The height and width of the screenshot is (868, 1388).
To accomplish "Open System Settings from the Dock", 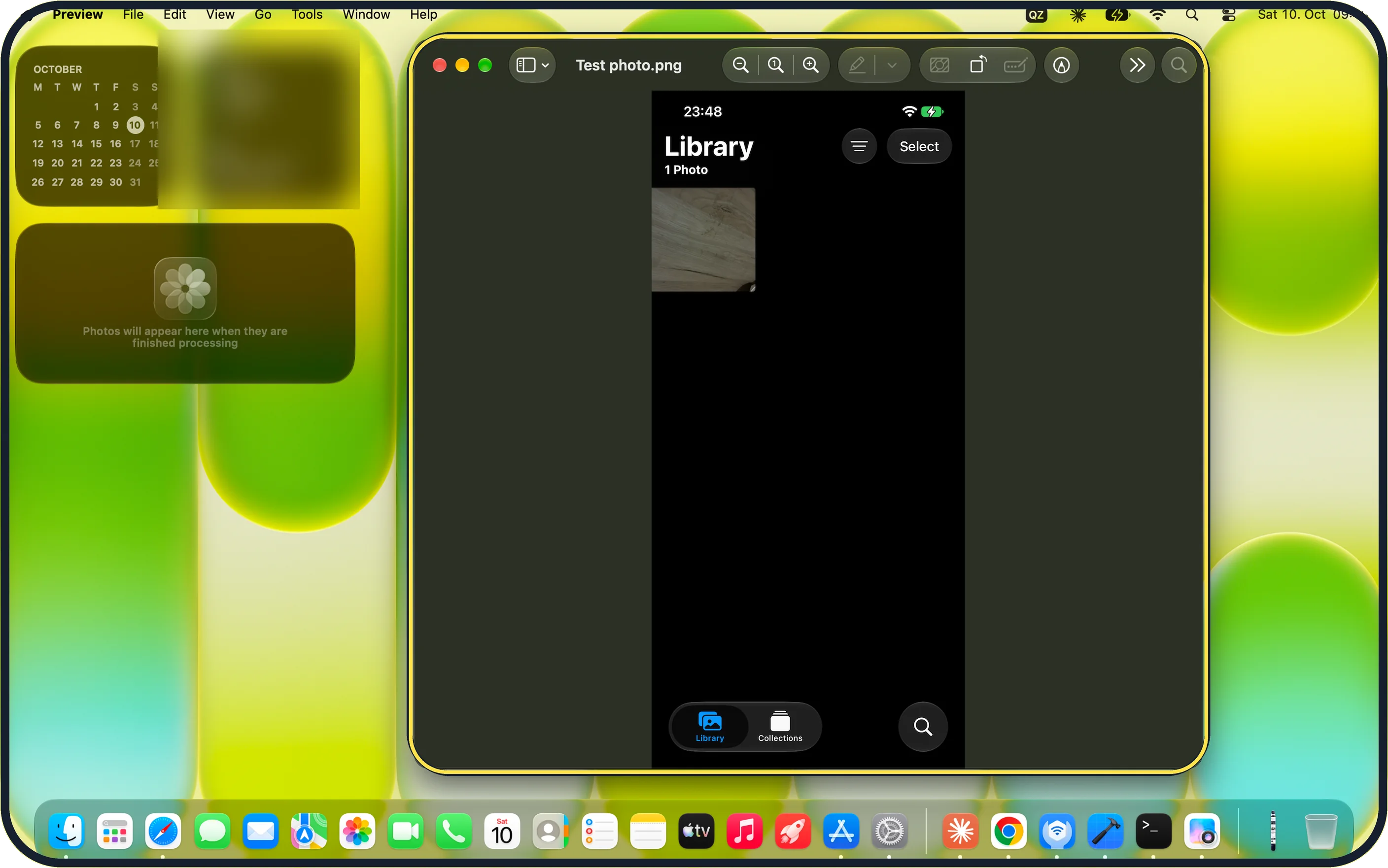I will click(890, 831).
